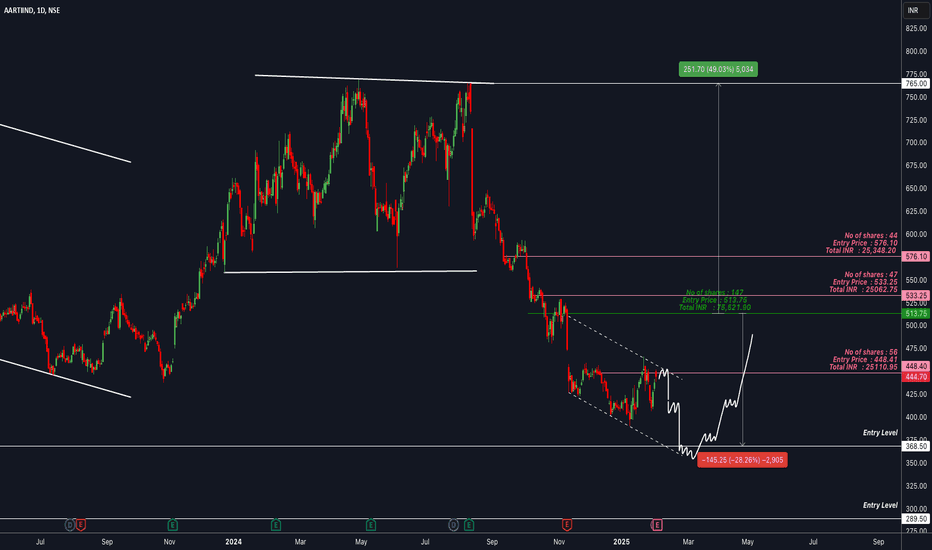Click the 448.40 price axis label
Screen dimensions: 932x550
click(x=916, y=366)
